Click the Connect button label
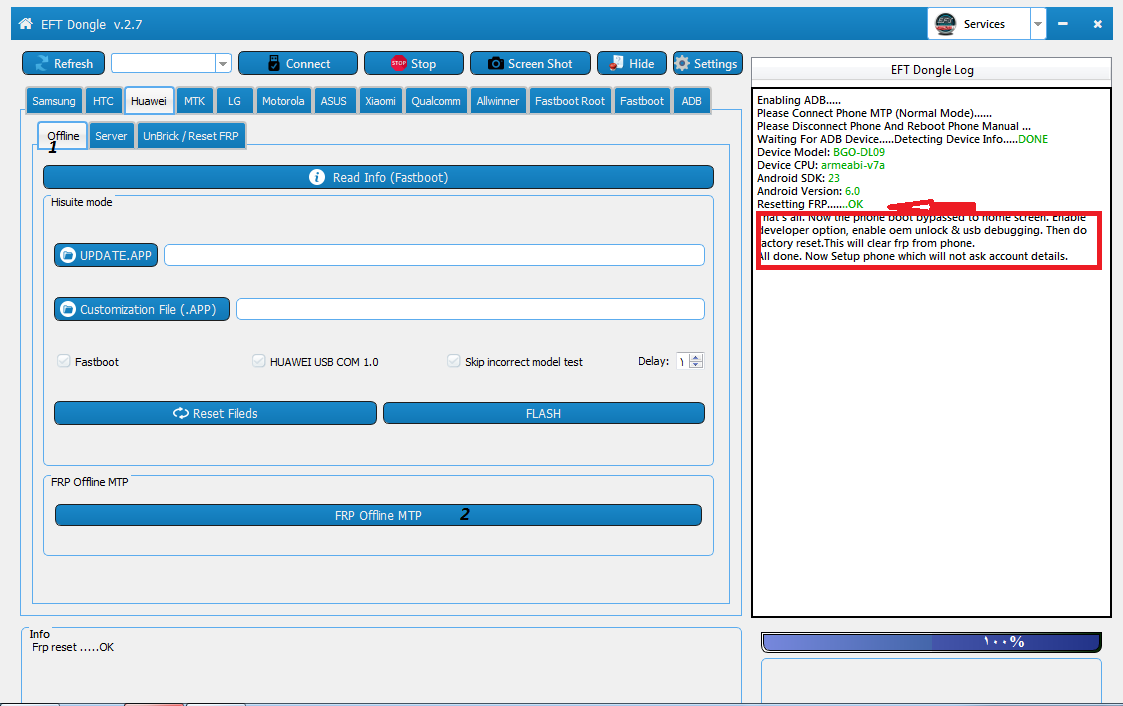Viewport: 1123px width, 706px height. coord(308,64)
